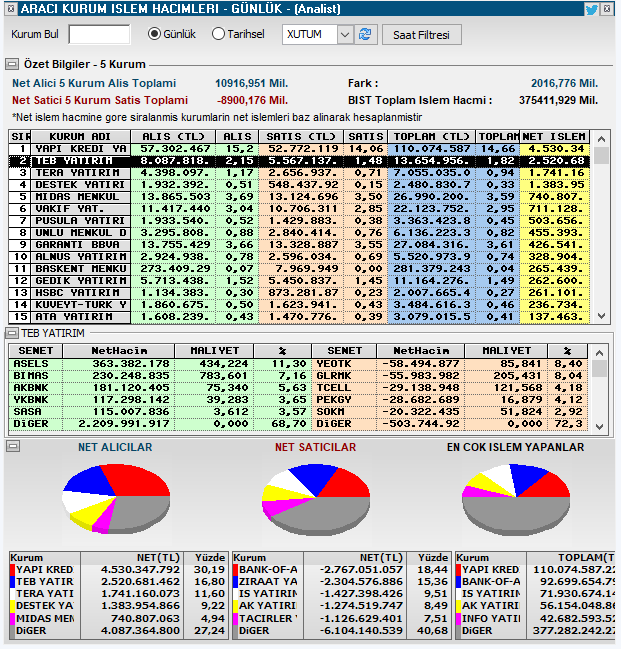
Task: Select the PUSULA YATIRI row
Action: 298,221
